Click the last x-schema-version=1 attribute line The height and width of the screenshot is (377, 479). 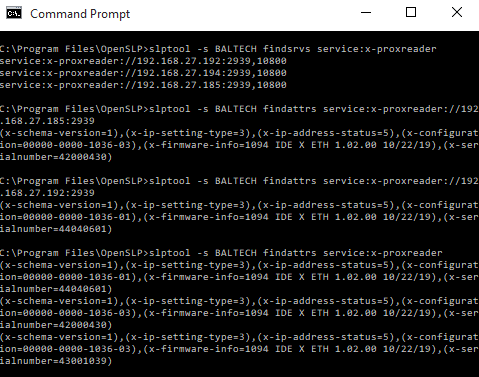[x=239, y=337]
